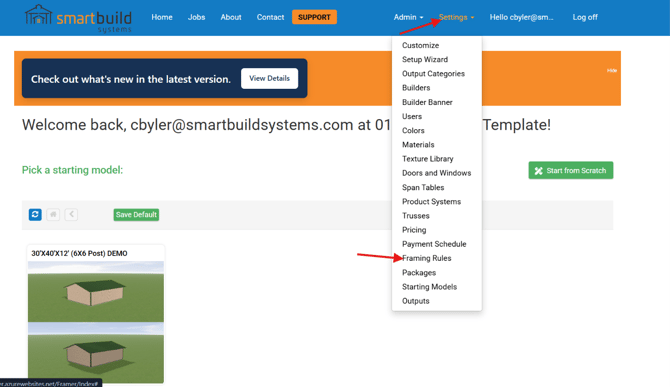This screenshot has height=387, width=670.
Task: Open the About nav link
Action: (231, 17)
